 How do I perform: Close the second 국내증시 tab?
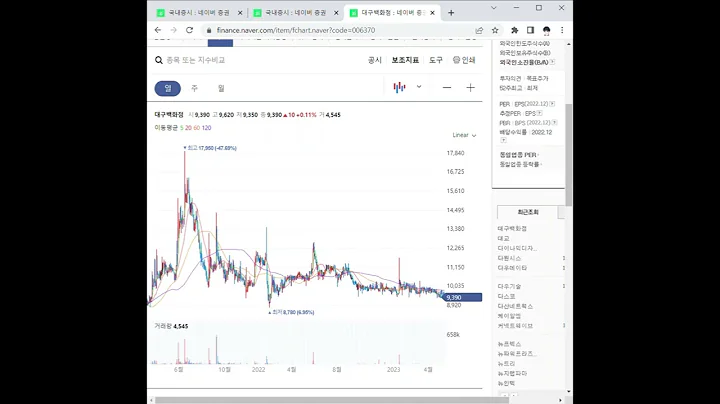[336, 13]
